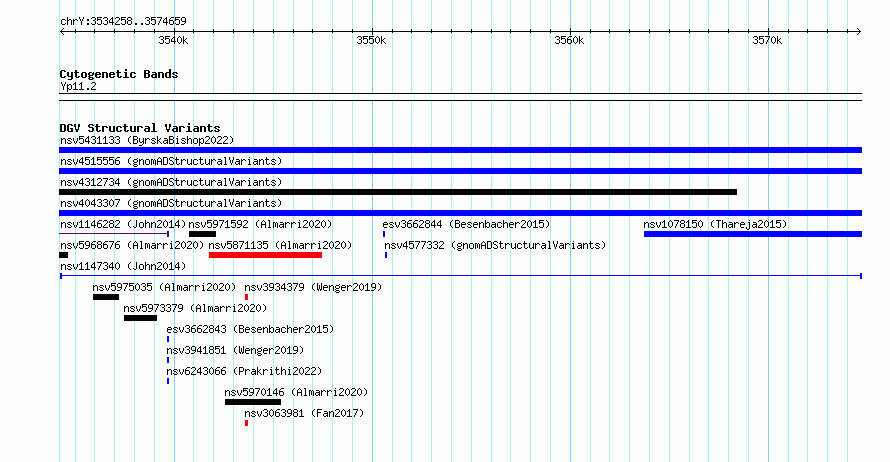
Task: Click the Yp11.2 band label
Action: (78, 87)
